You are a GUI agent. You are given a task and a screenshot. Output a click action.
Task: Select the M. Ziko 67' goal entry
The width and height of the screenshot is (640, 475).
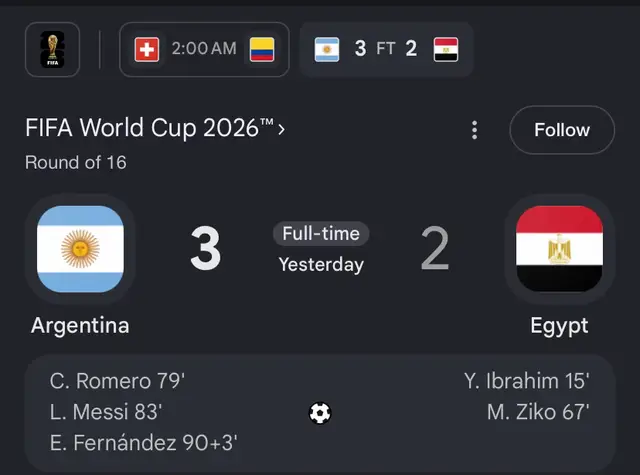tap(538, 412)
